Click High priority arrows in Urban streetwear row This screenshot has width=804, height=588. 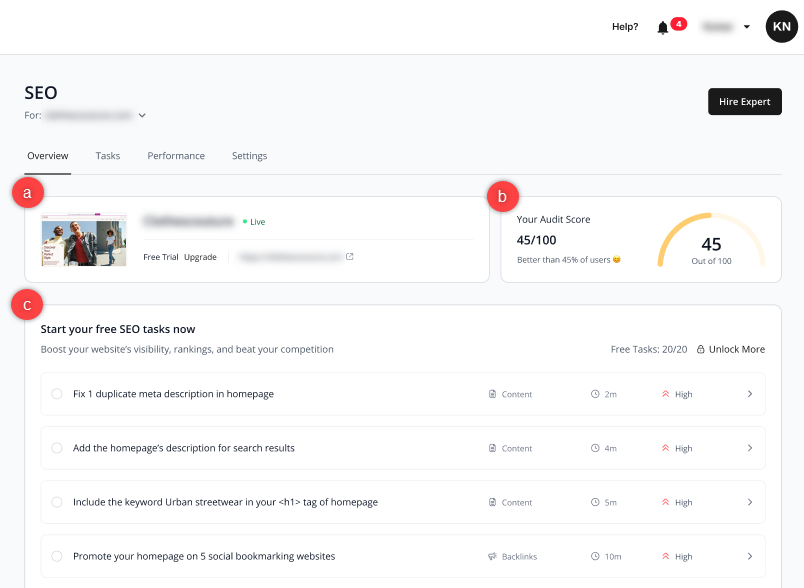click(666, 502)
